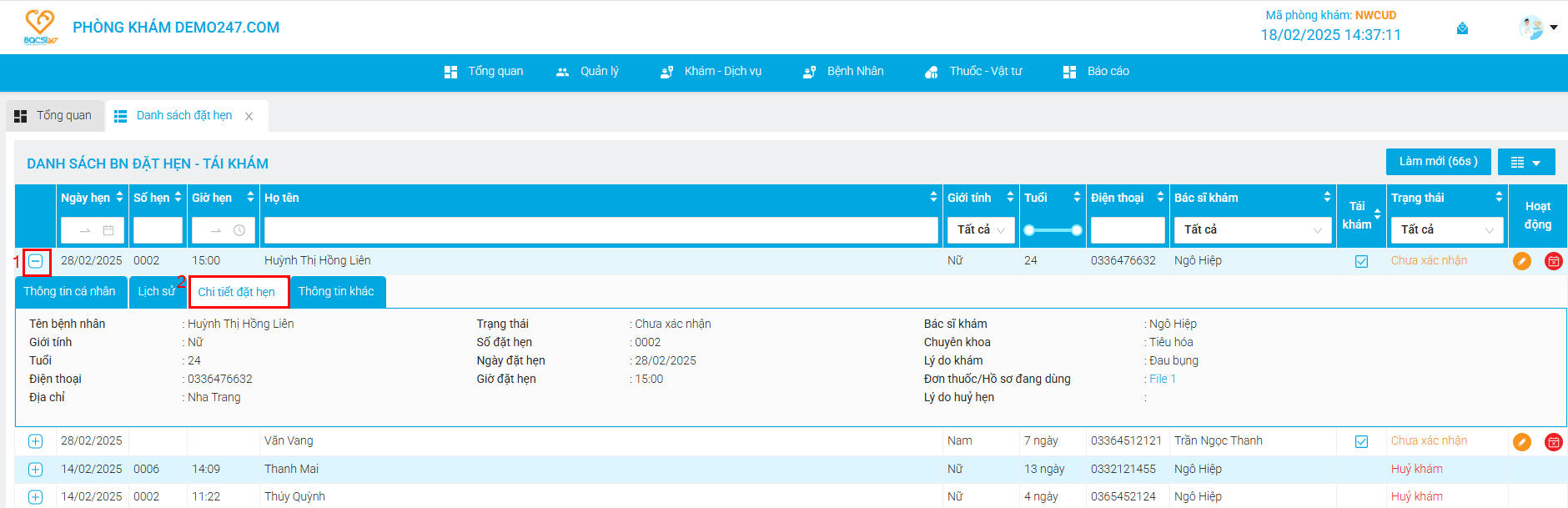The width and height of the screenshot is (1568, 508).
Task: Expand the Thúy Quỳnh row
Action: tap(35, 497)
